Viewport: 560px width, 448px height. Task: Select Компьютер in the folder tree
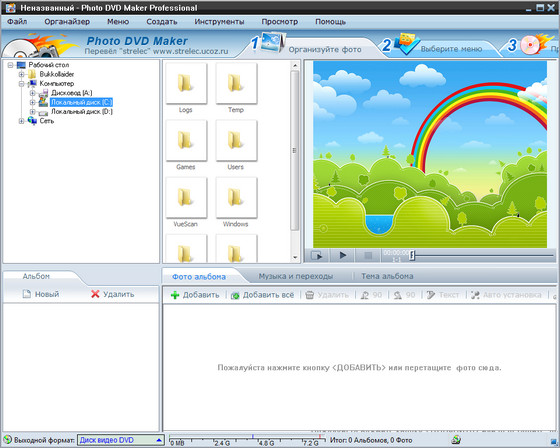tap(57, 84)
